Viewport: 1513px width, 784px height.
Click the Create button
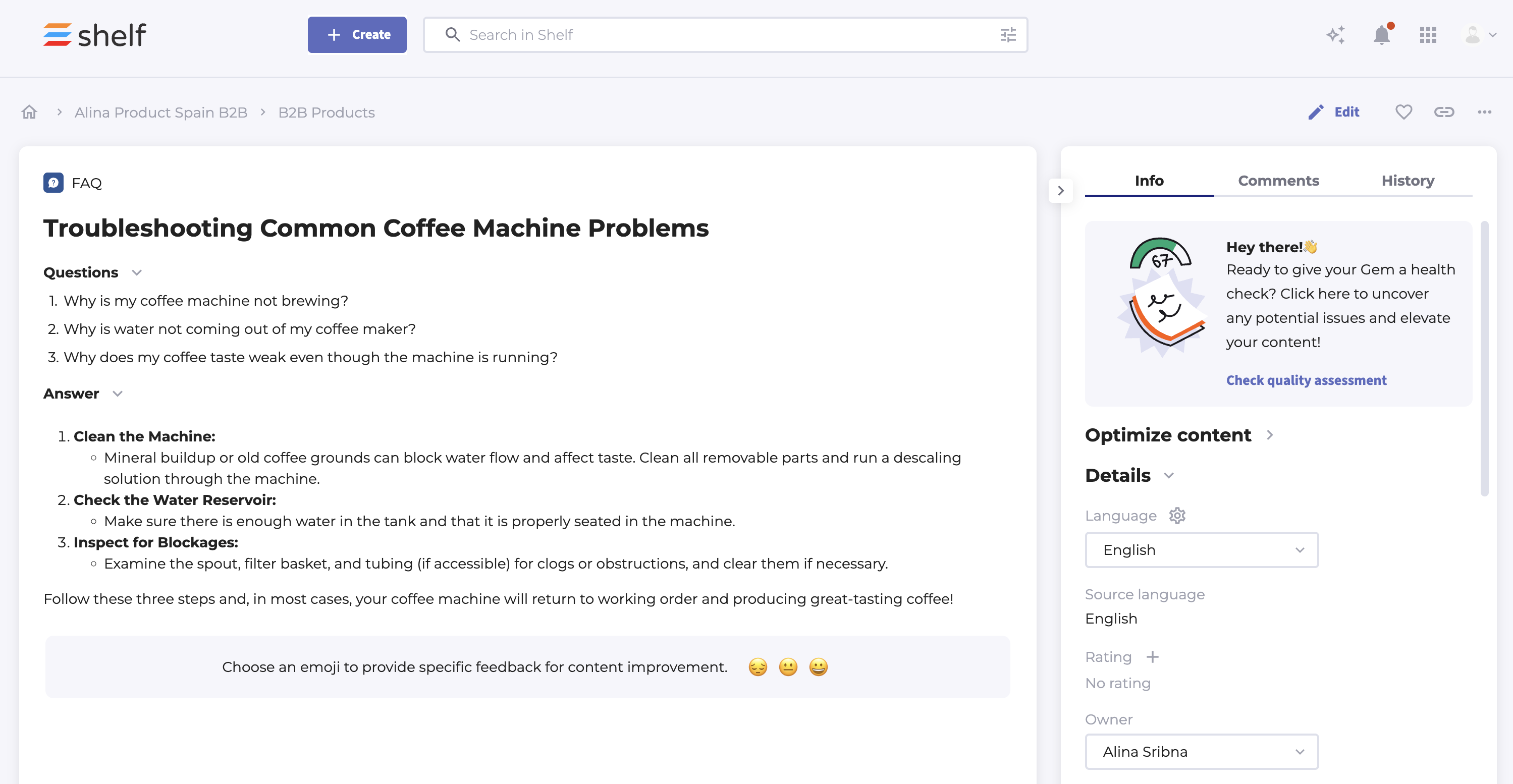pyautogui.click(x=356, y=35)
